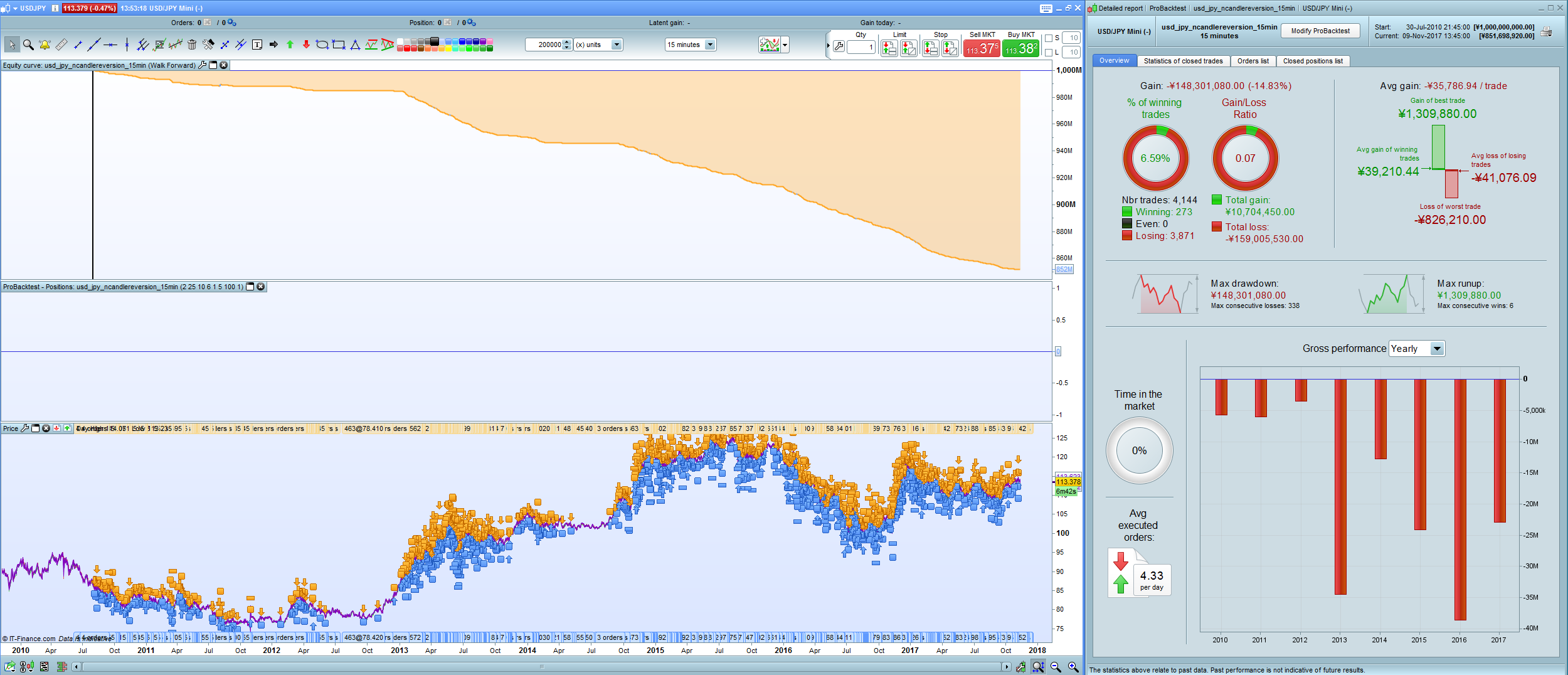Screen dimensions: 1568x675
Task: Click the zoom out icon below chart
Action: pyautogui.click(x=1056, y=667)
